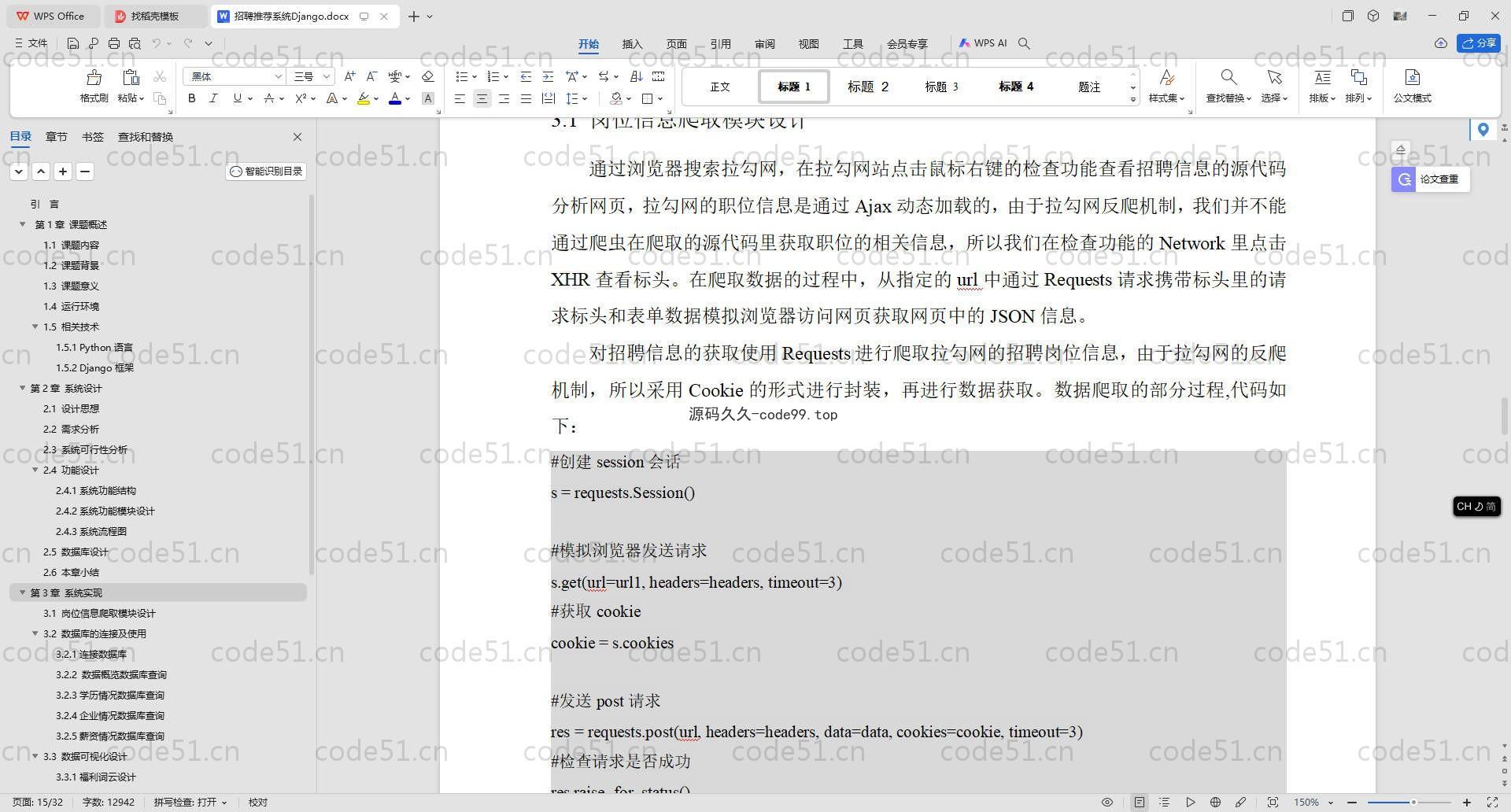This screenshot has width=1511, height=812.
Task: Click the font color red A swatch
Action: [395, 98]
